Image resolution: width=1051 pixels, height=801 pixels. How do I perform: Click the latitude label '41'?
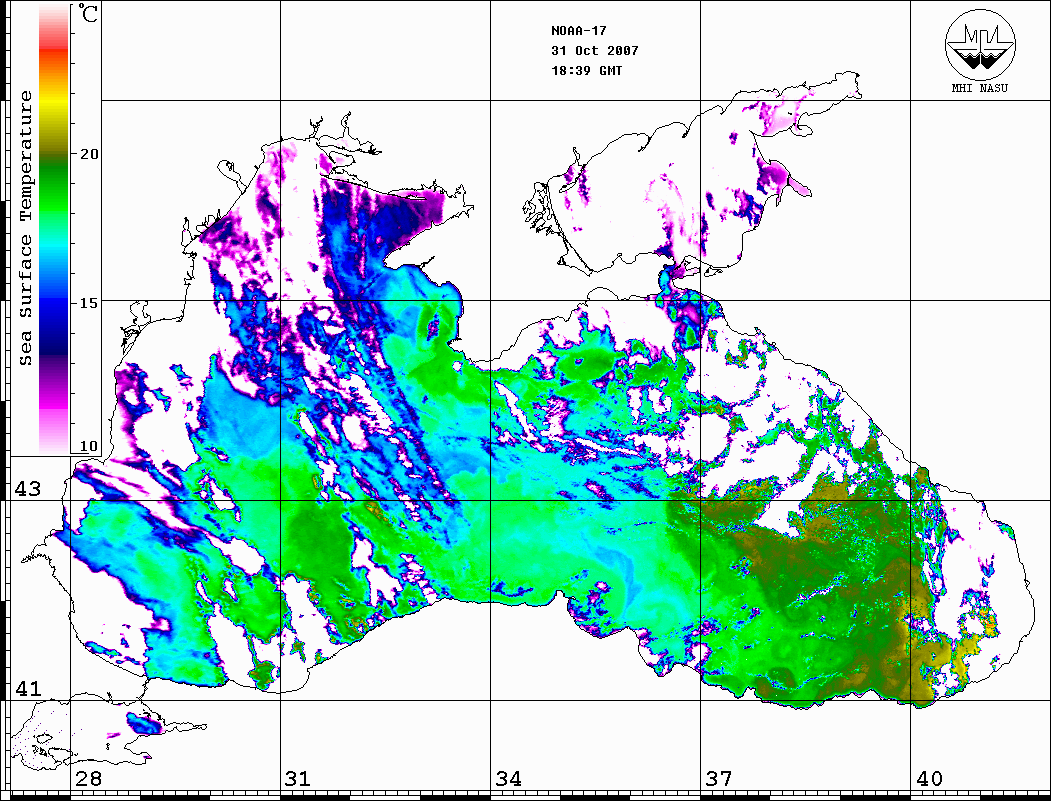(x=27, y=689)
